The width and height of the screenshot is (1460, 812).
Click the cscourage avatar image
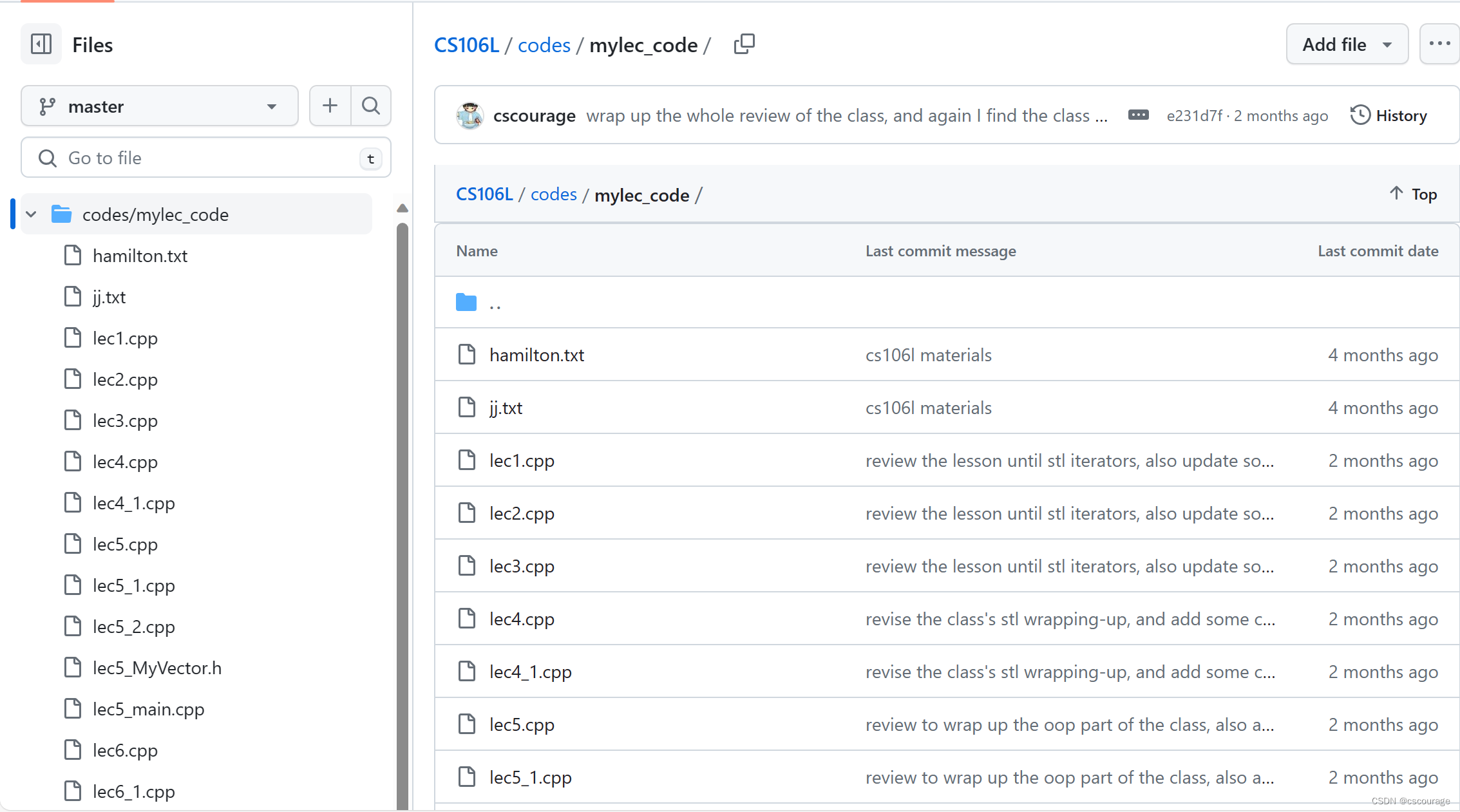470,116
